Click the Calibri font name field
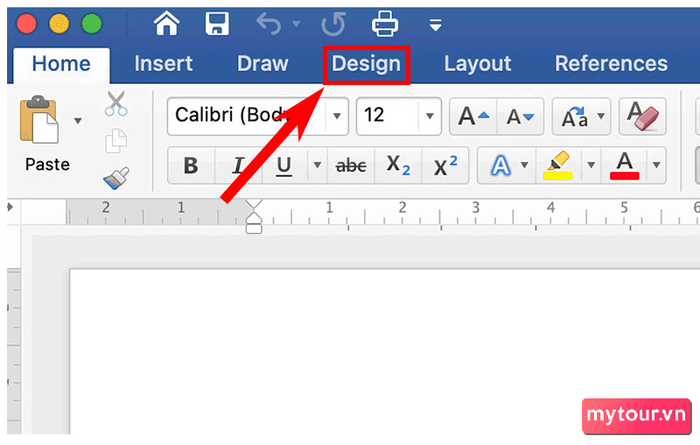This screenshot has width=700, height=445. pyautogui.click(x=246, y=116)
